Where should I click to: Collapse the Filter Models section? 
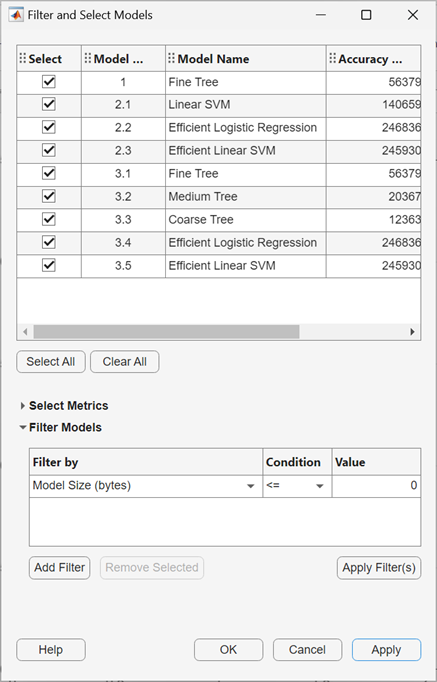pyautogui.click(x=23, y=428)
